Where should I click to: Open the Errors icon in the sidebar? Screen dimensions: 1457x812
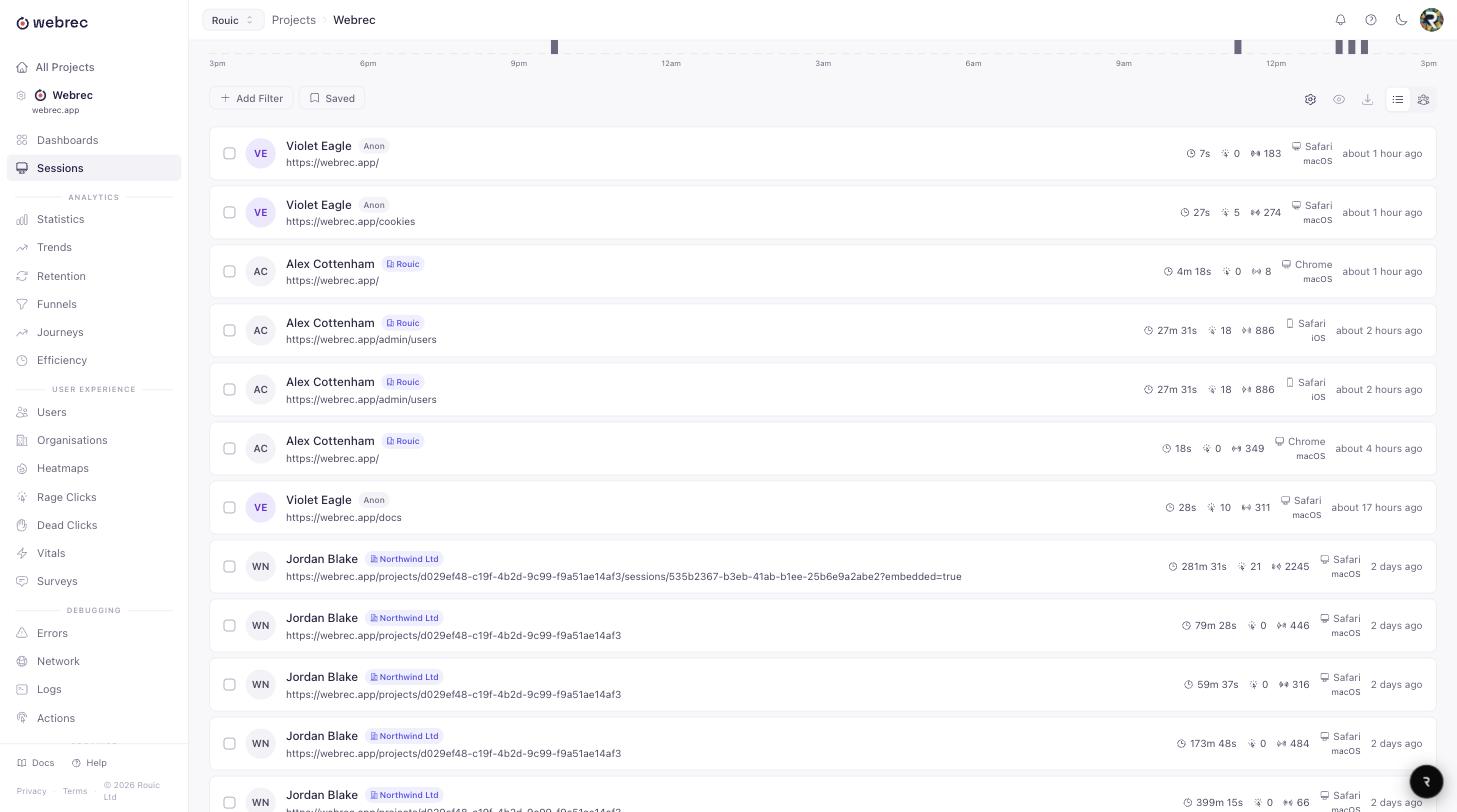pyautogui.click(x=22, y=633)
